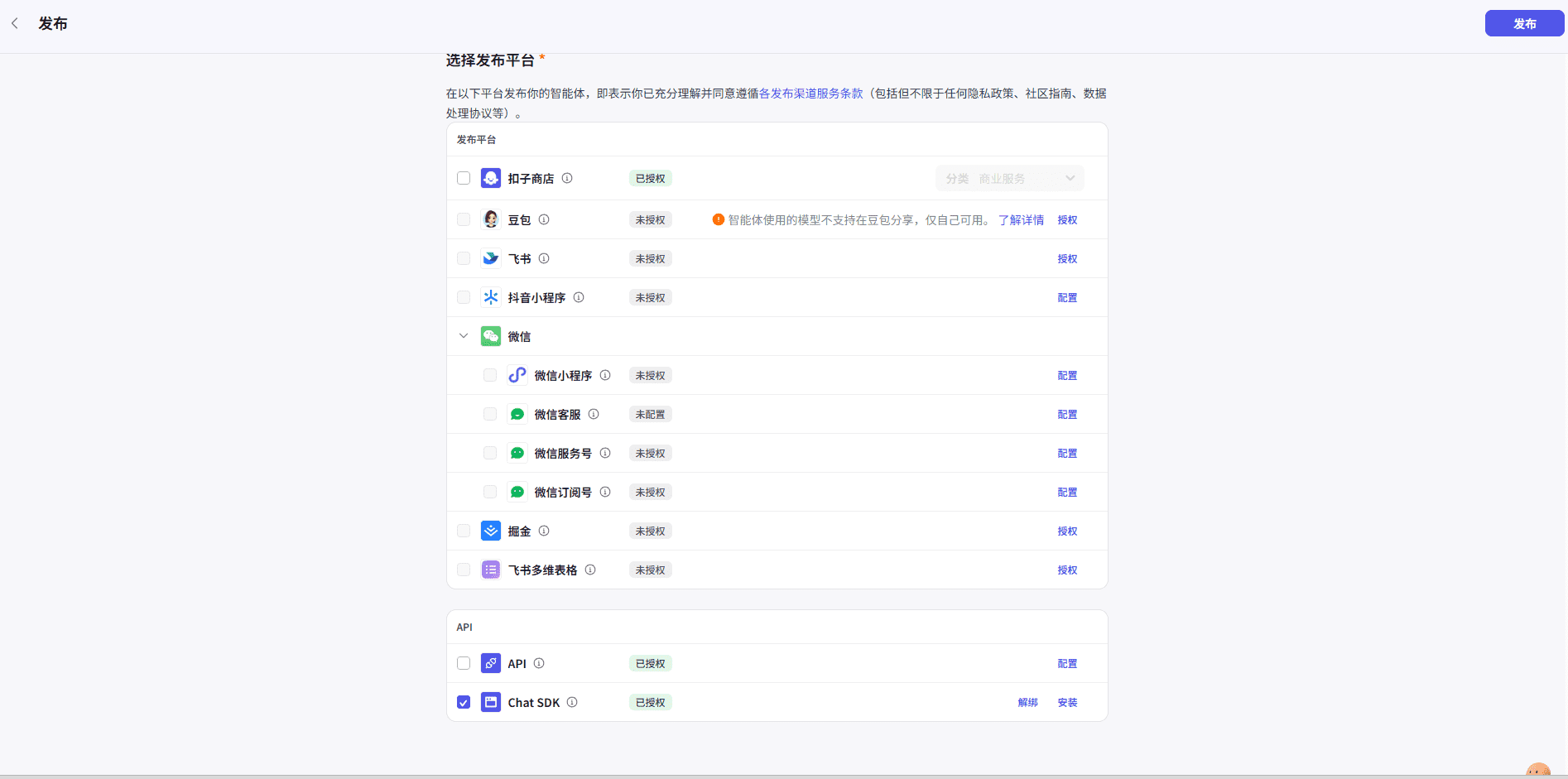Click the info icon beside 微信小程序
1568x779 pixels.
pyautogui.click(x=605, y=375)
